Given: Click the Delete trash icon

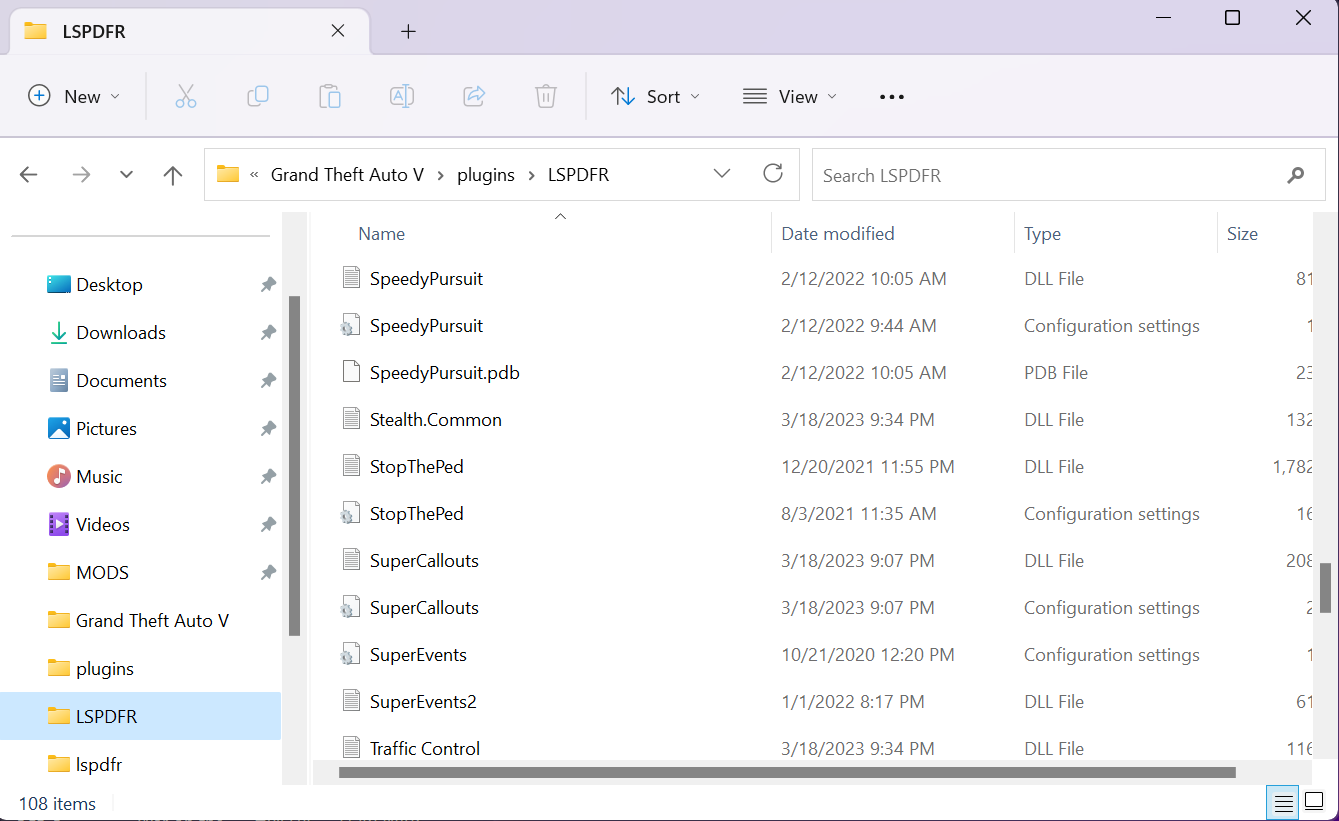Looking at the screenshot, I should tap(545, 96).
